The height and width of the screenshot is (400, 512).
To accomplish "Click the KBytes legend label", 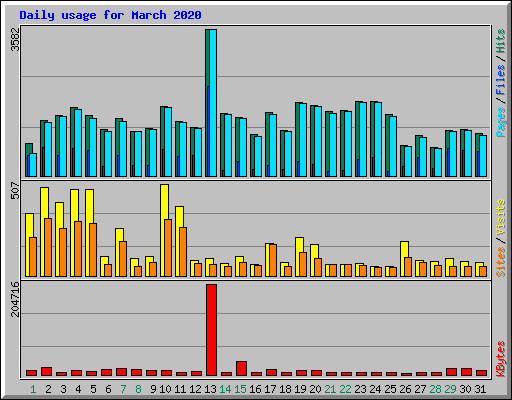I will [x=500, y=359].
